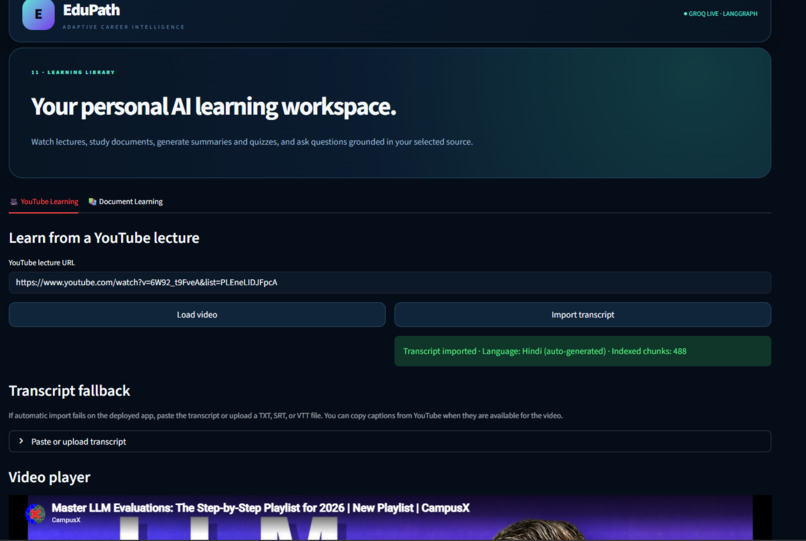Click the Video player heading

pyautogui.click(x=49, y=477)
